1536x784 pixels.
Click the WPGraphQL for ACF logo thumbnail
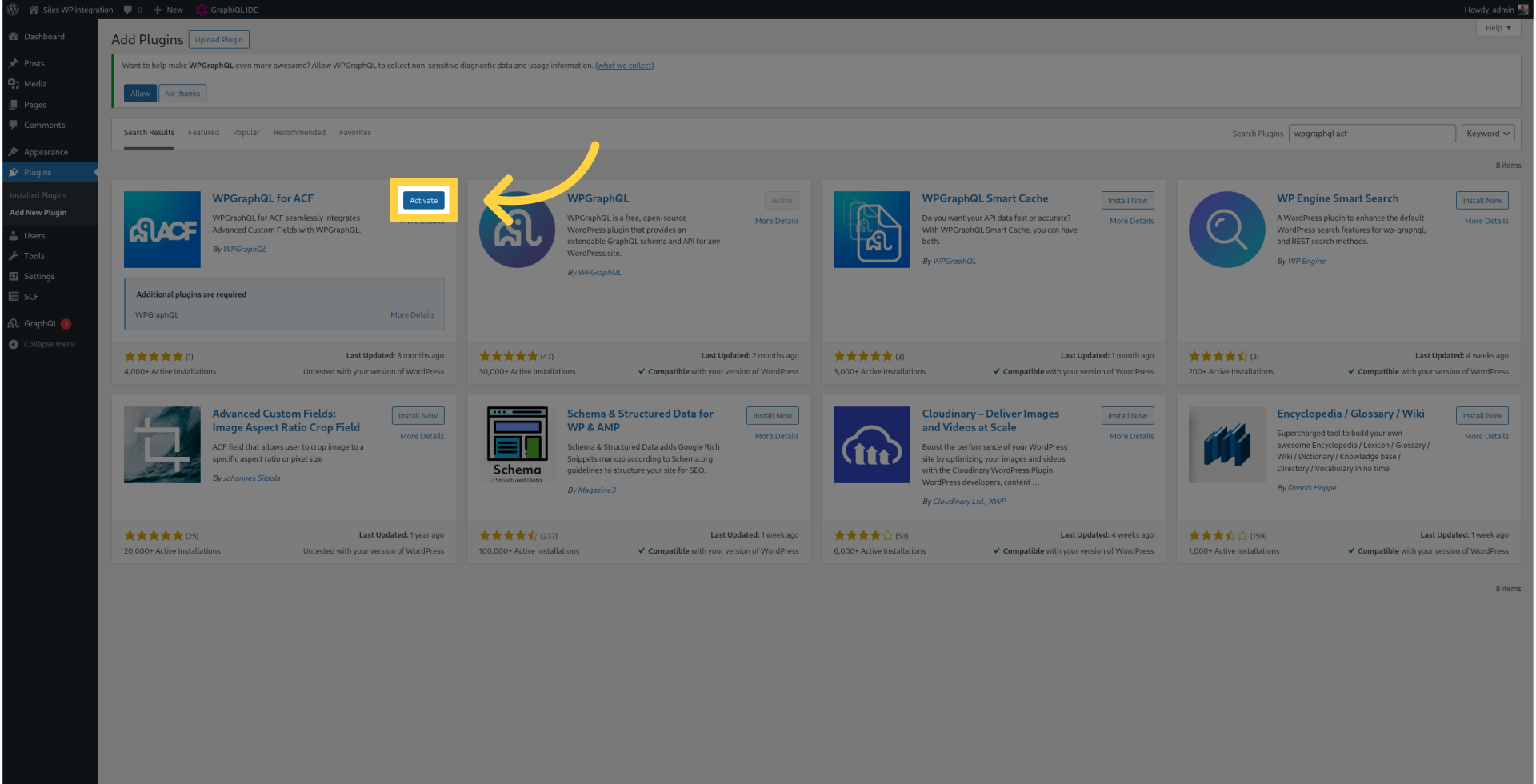[162, 230]
